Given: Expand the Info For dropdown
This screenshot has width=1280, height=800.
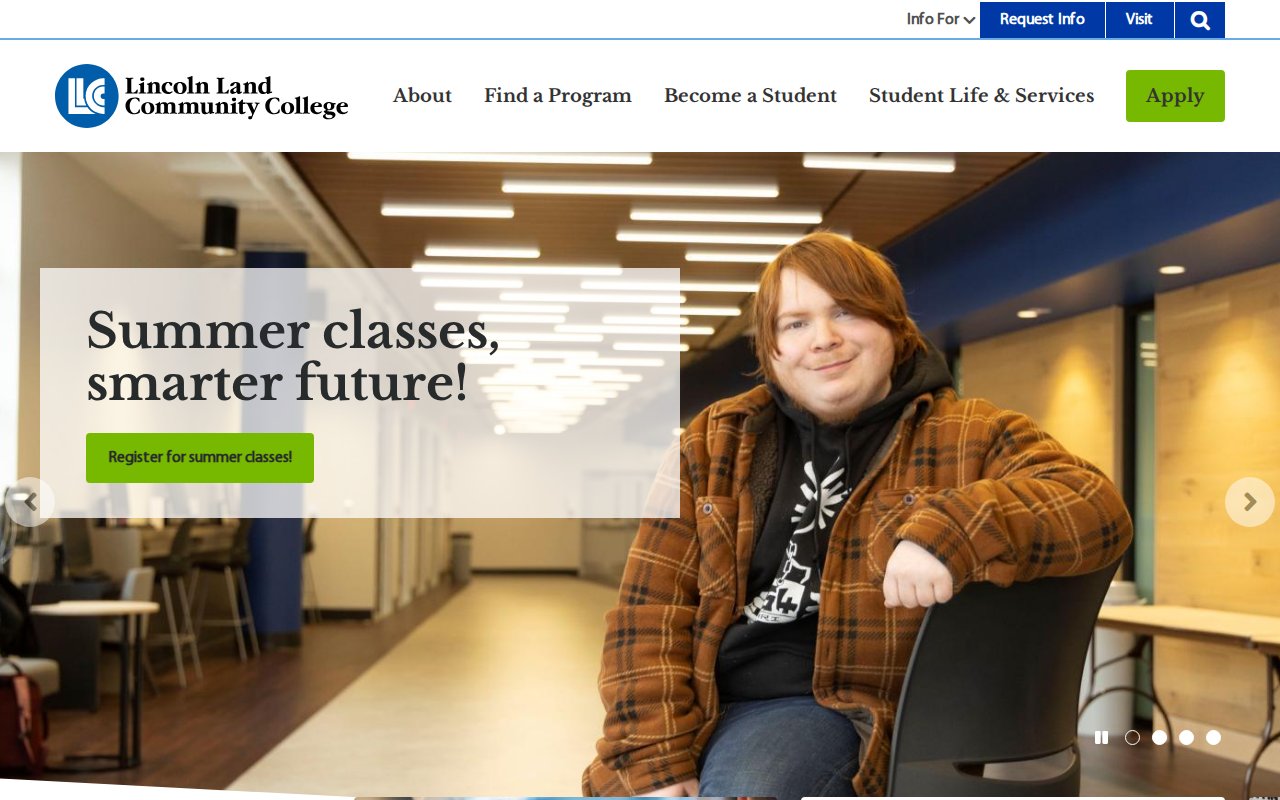Looking at the screenshot, I should pos(941,19).
